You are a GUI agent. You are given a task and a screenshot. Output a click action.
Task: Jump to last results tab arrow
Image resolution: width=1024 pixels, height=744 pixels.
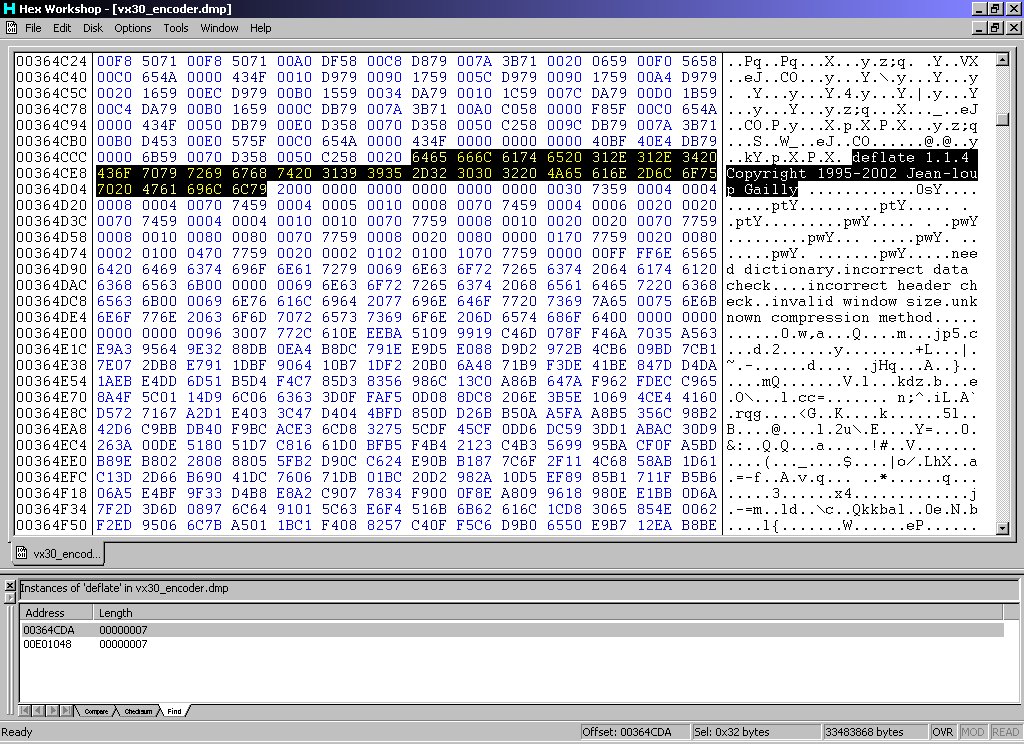(67, 711)
